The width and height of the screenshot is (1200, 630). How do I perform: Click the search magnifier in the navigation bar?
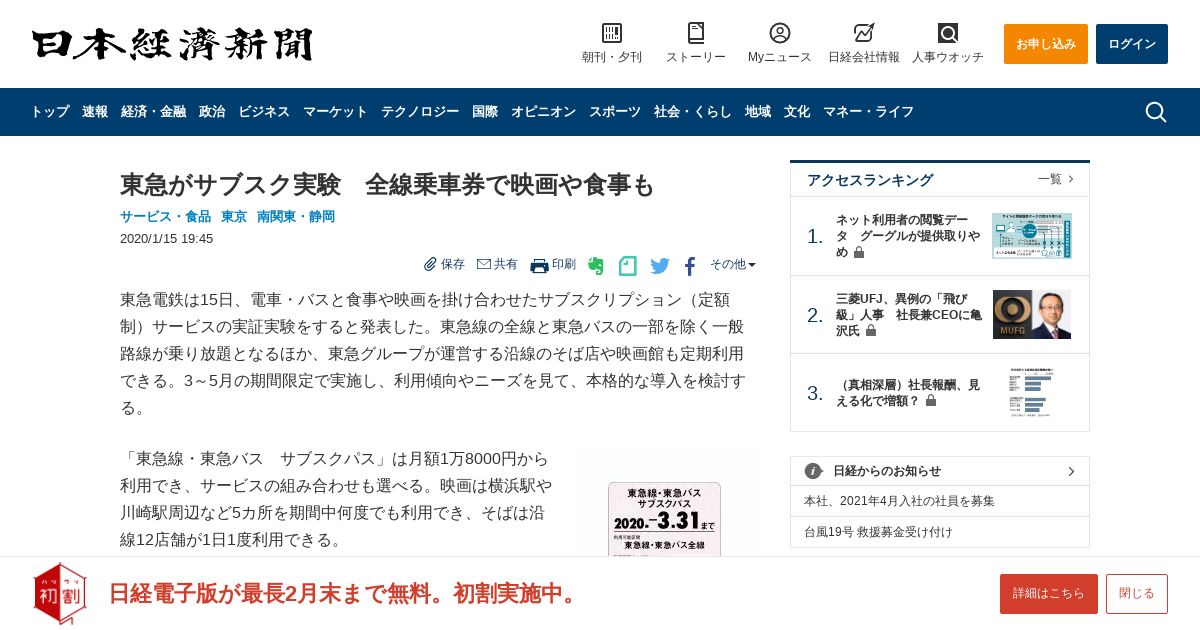click(x=1156, y=112)
